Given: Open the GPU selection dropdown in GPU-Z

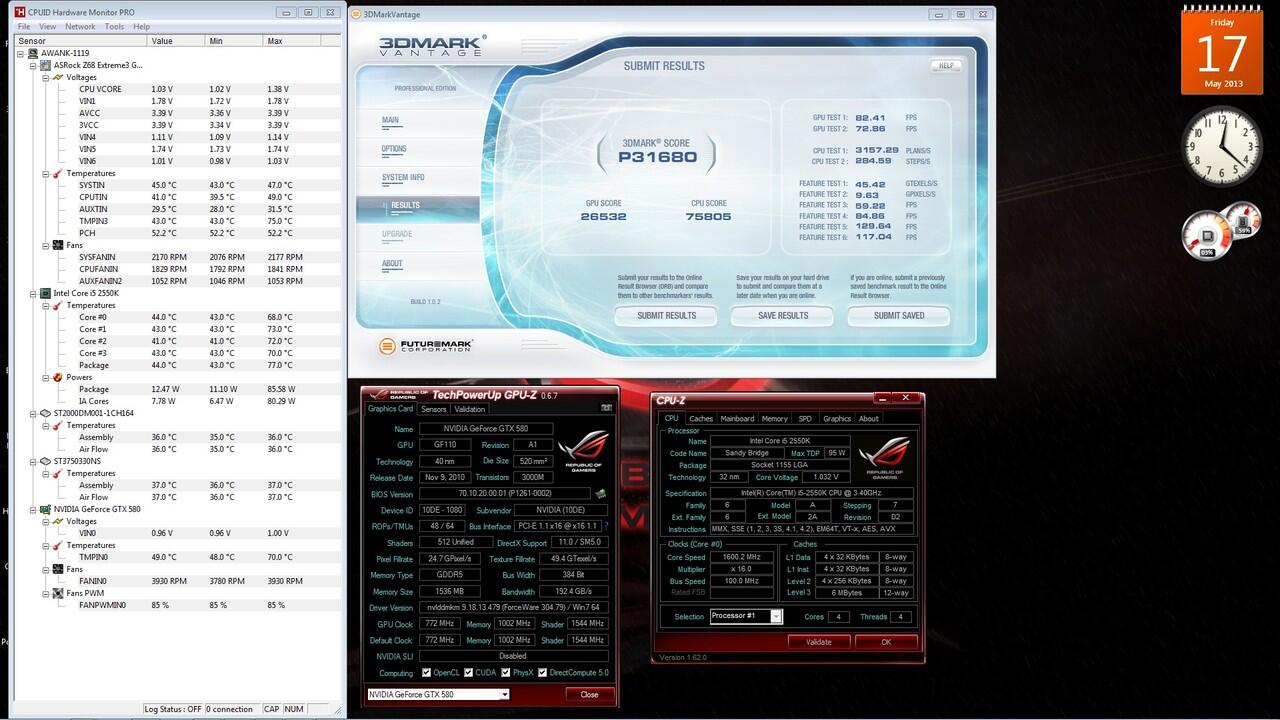Looking at the screenshot, I should coord(438,694).
